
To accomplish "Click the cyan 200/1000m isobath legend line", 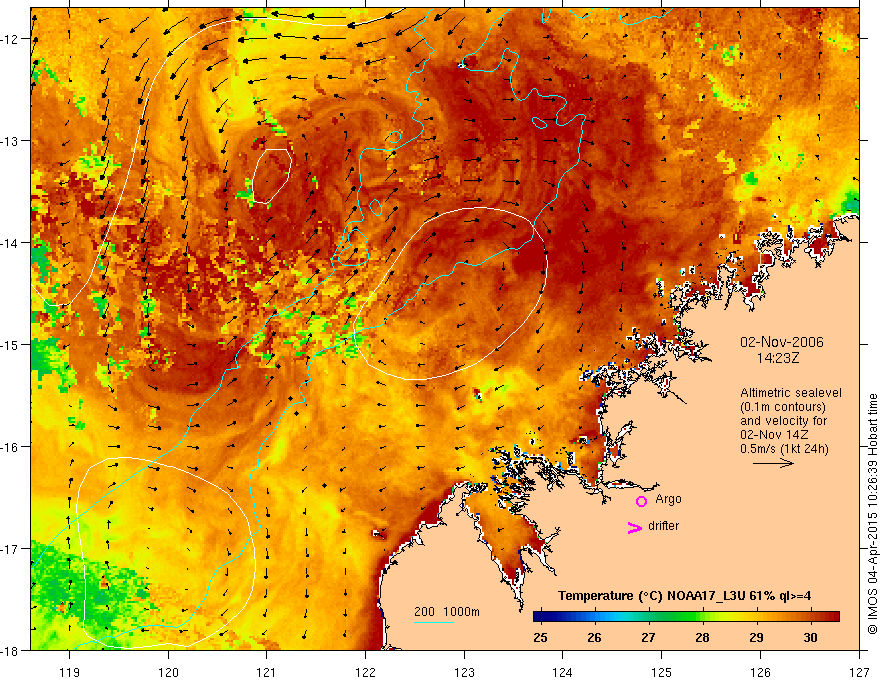I will pos(434,622).
